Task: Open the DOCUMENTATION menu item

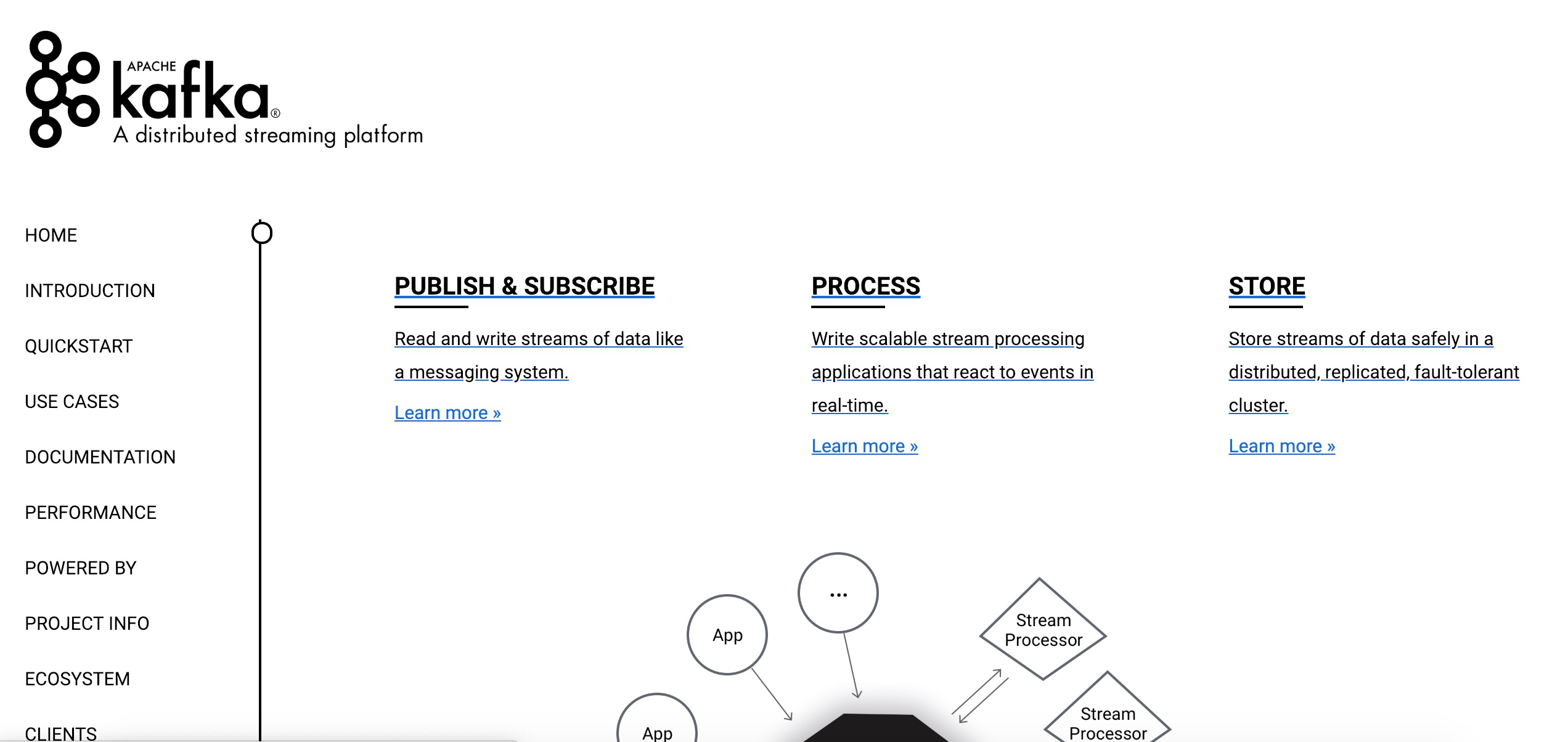Action: coord(100,457)
